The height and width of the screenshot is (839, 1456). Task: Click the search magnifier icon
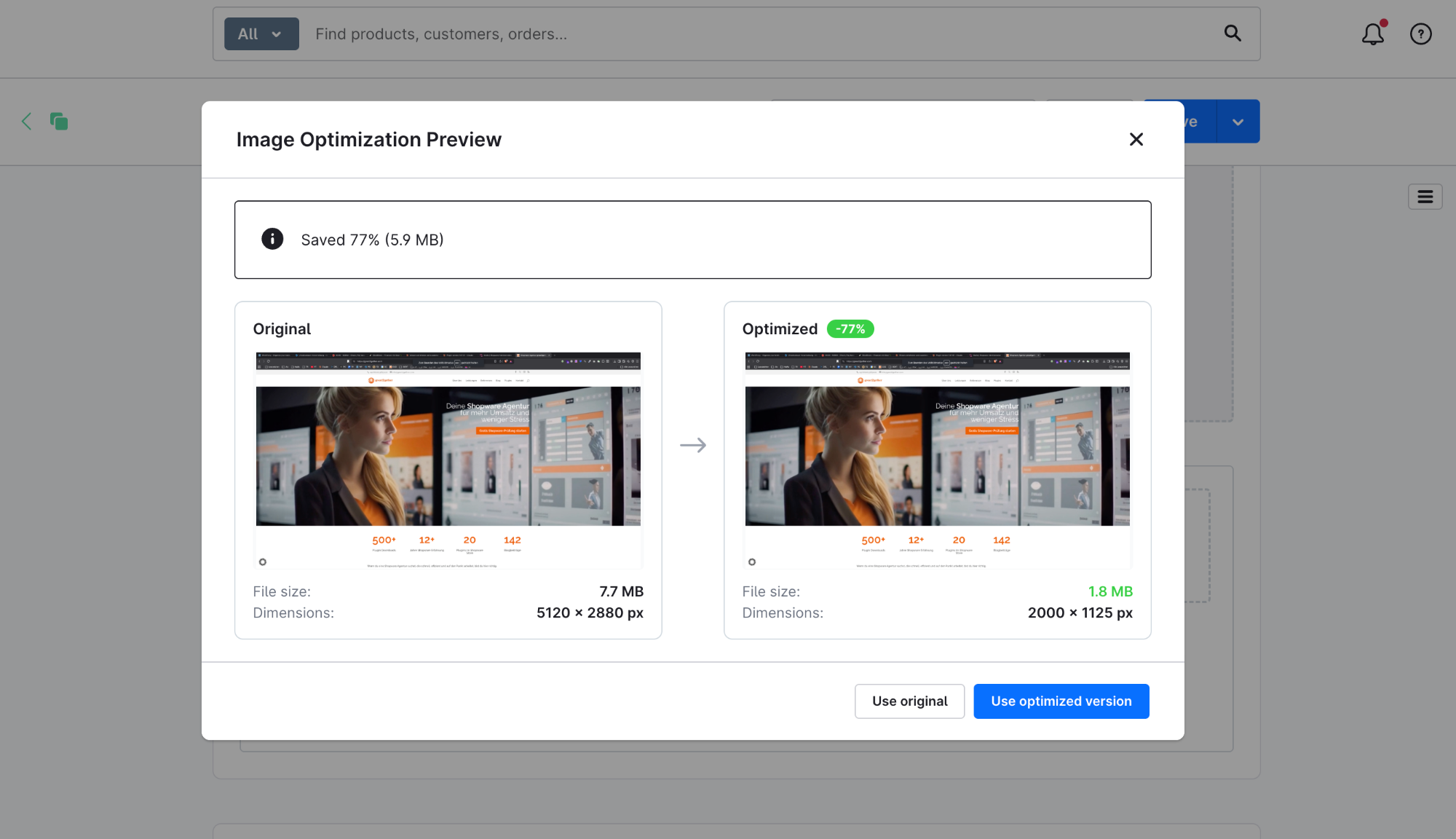[x=1232, y=34]
